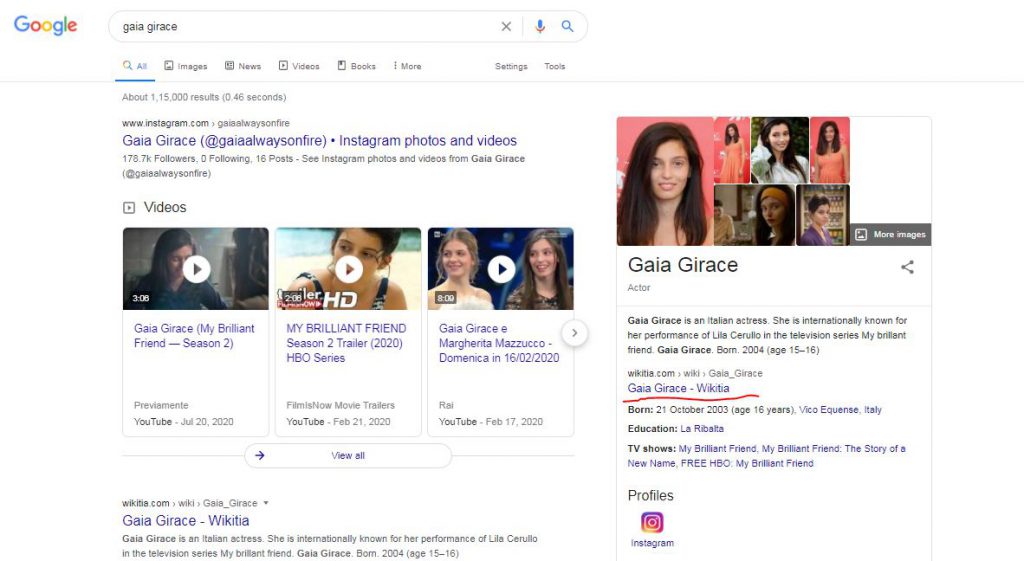
Task: Share the Gaia Girace knowledge panel
Action: 907,266
